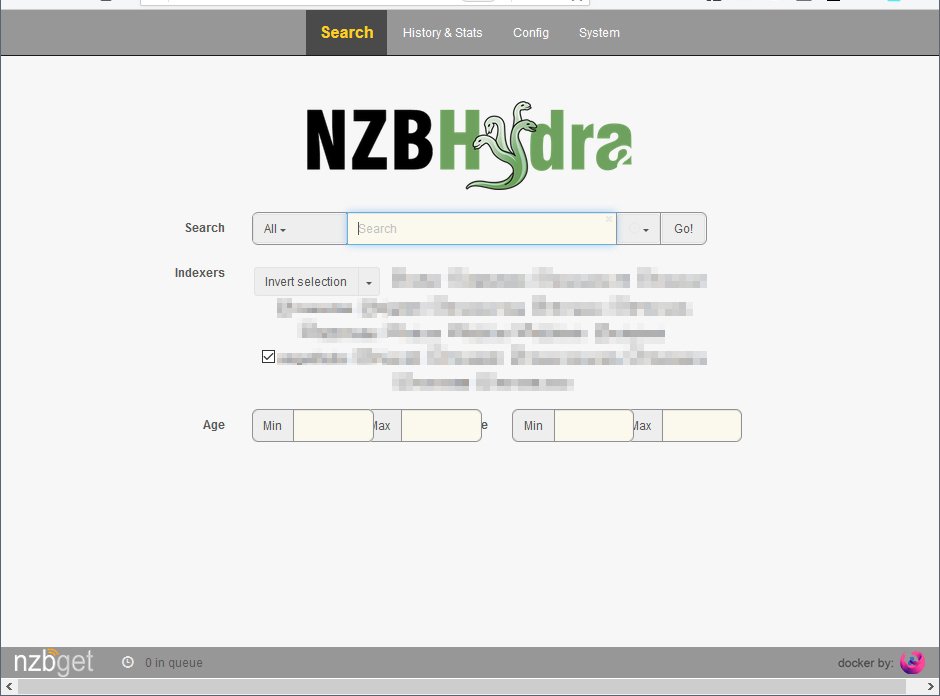Click the Go! button

pyautogui.click(x=683, y=228)
